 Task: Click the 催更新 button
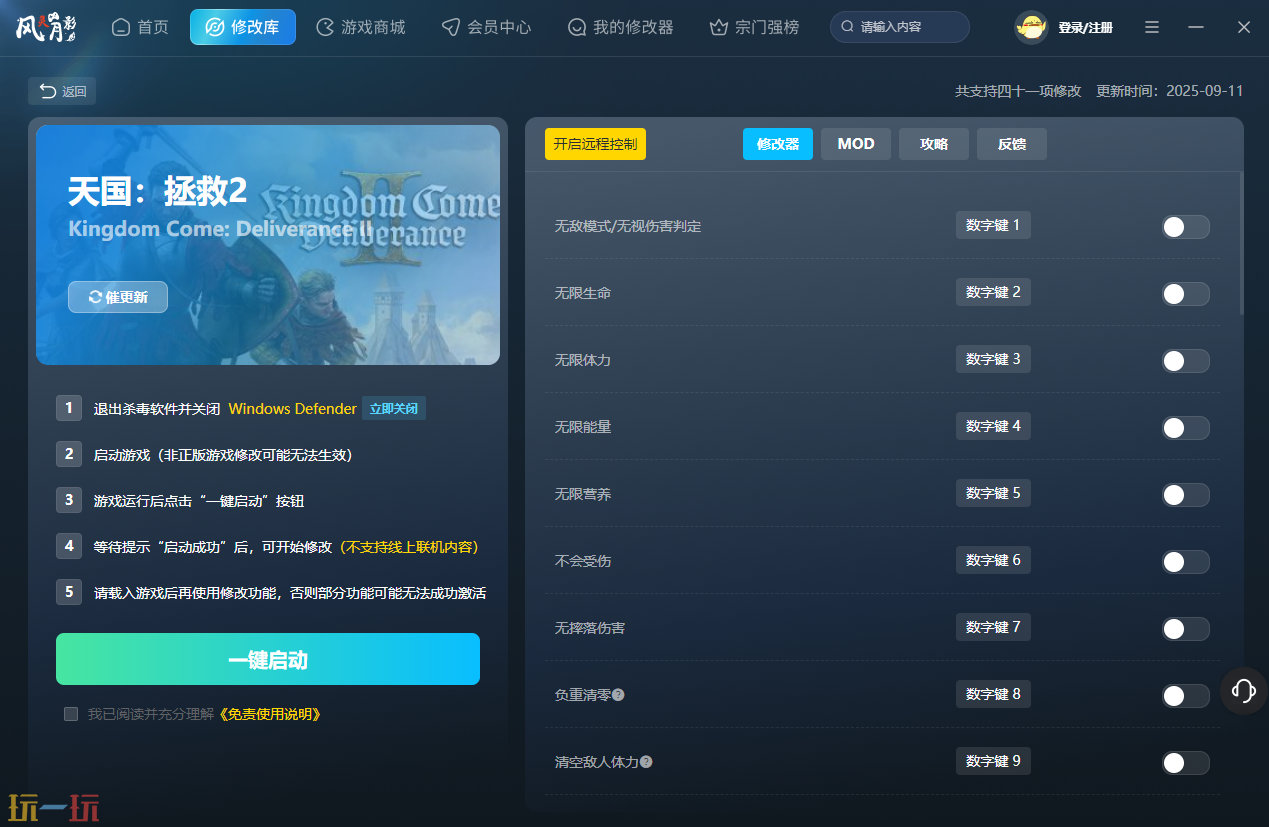pyautogui.click(x=118, y=297)
